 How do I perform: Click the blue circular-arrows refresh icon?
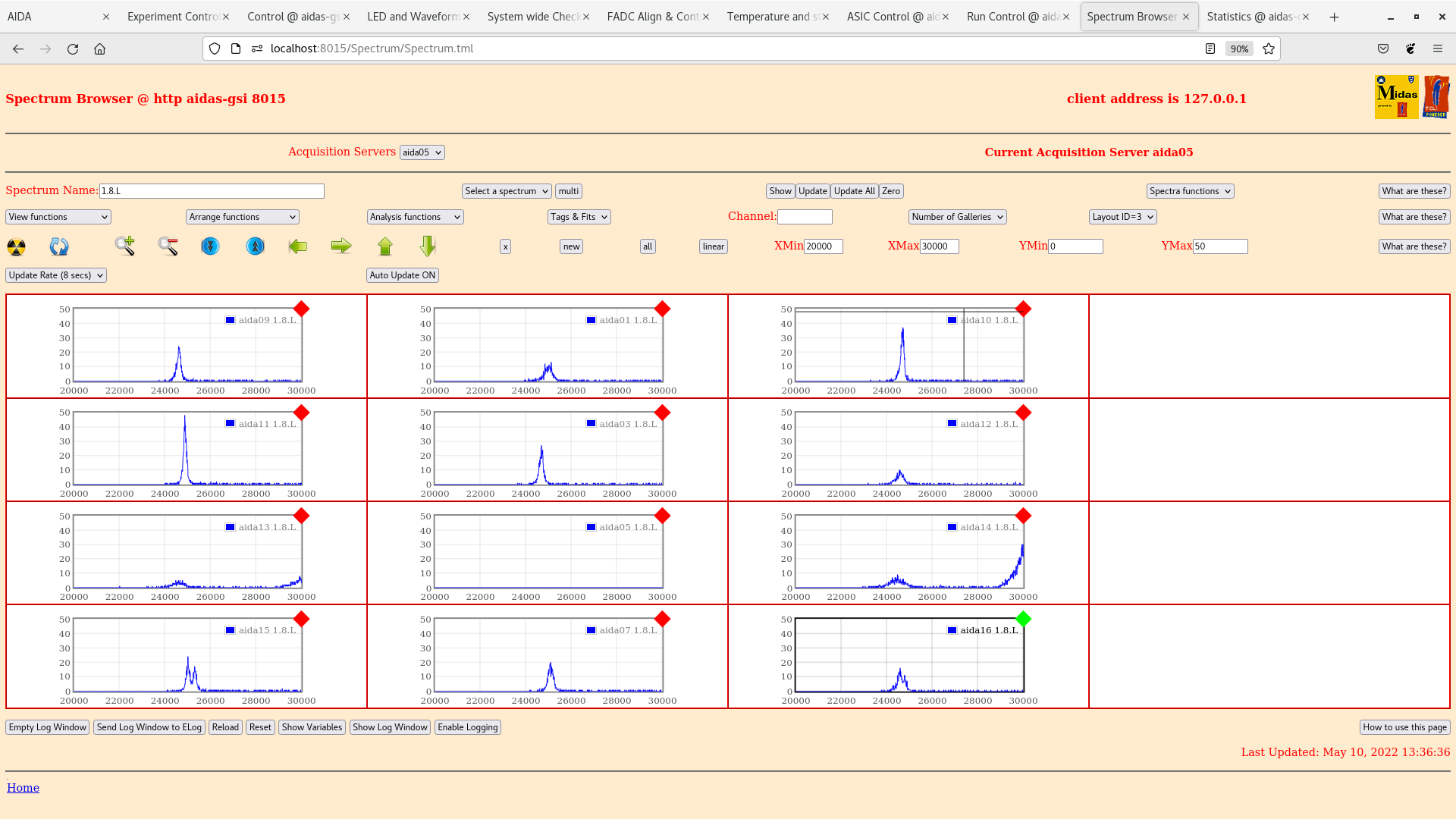pyautogui.click(x=58, y=246)
